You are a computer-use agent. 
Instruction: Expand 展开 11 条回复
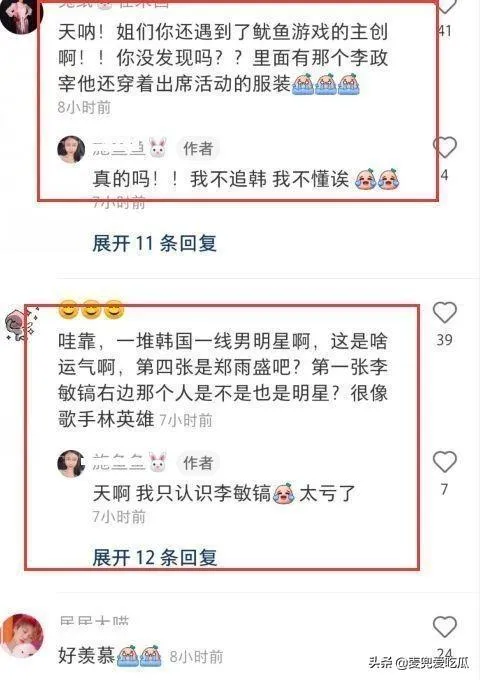(x=154, y=243)
